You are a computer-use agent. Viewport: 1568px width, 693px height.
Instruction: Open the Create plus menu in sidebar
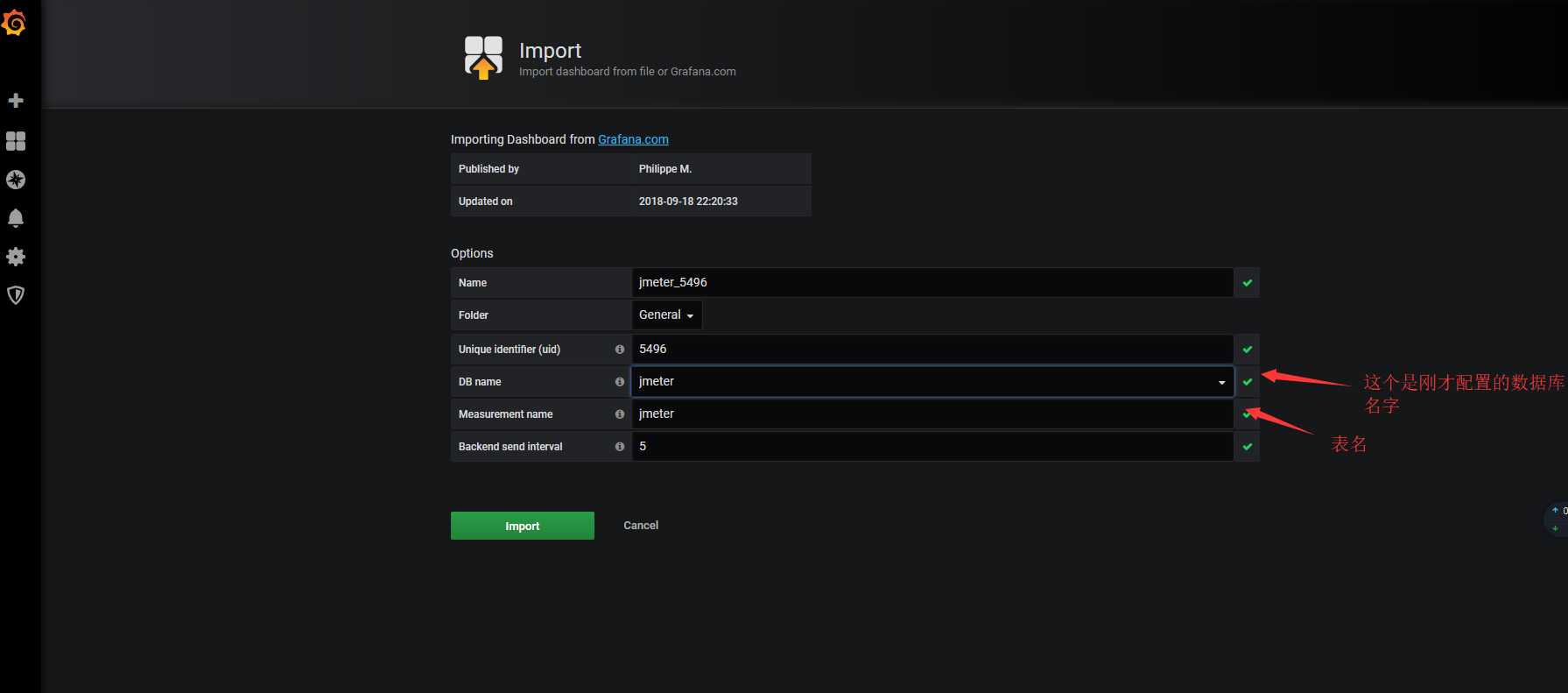coord(16,101)
